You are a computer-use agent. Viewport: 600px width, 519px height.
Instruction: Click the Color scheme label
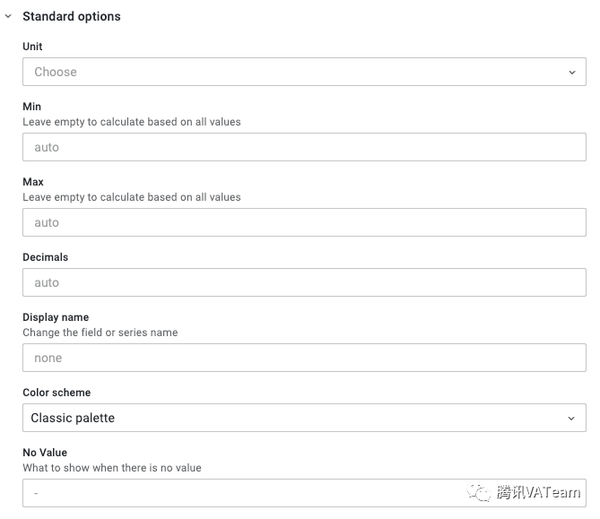57,393
